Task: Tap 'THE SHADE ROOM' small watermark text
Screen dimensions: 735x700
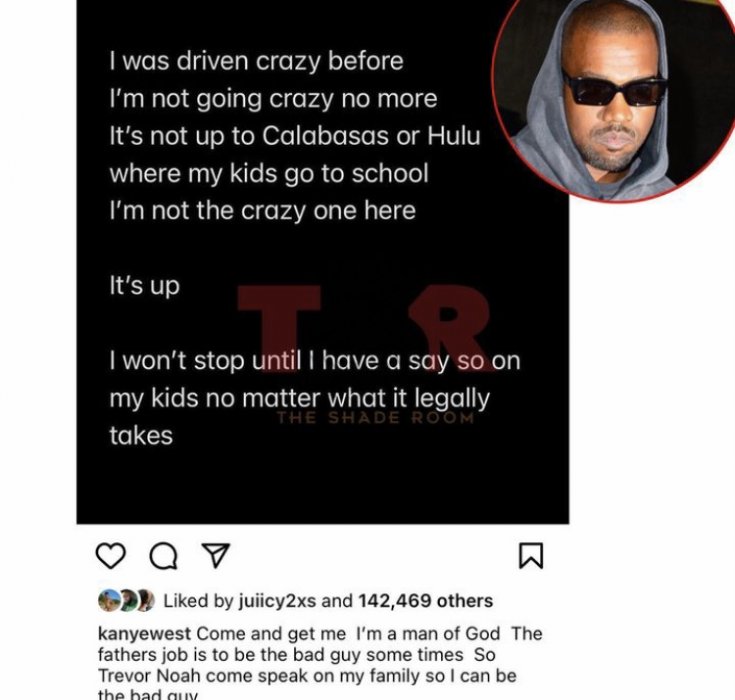Action: 375,417
